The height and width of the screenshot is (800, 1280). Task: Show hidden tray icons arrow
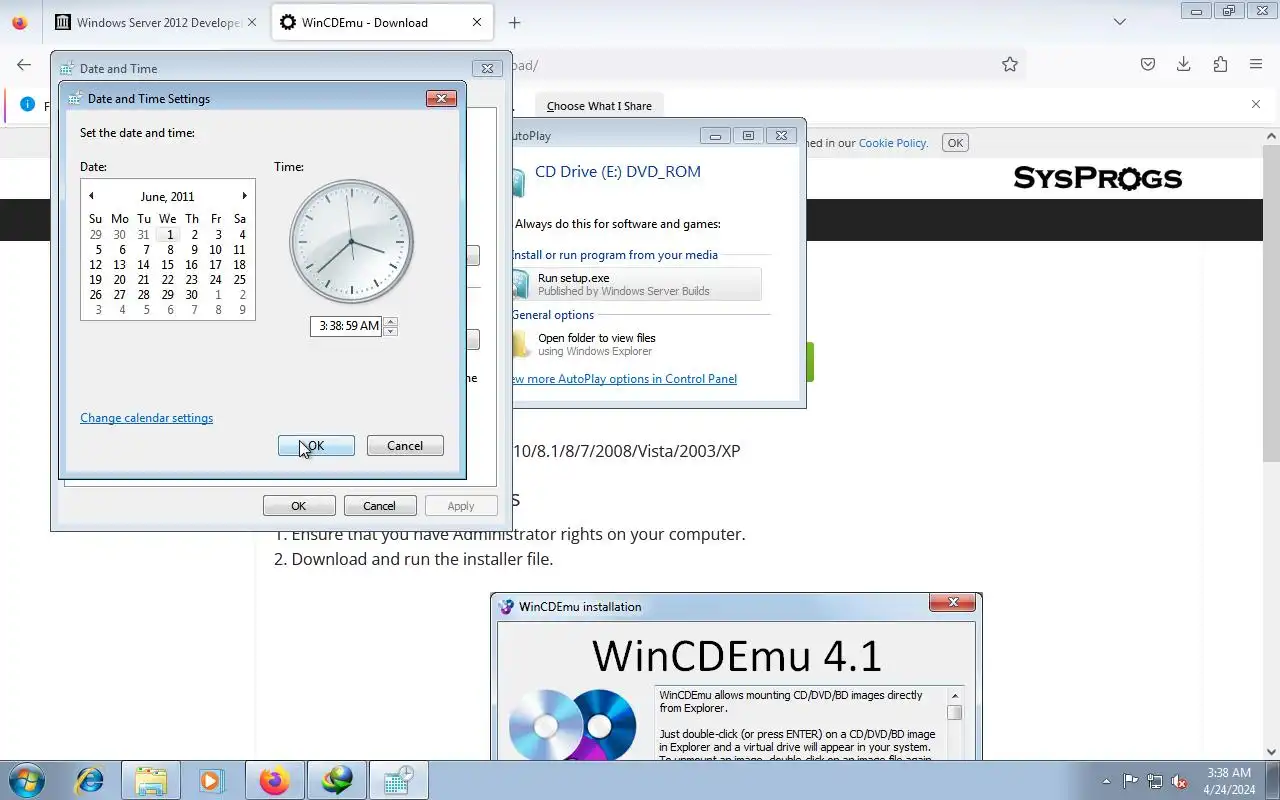[x=1106, y=781]
